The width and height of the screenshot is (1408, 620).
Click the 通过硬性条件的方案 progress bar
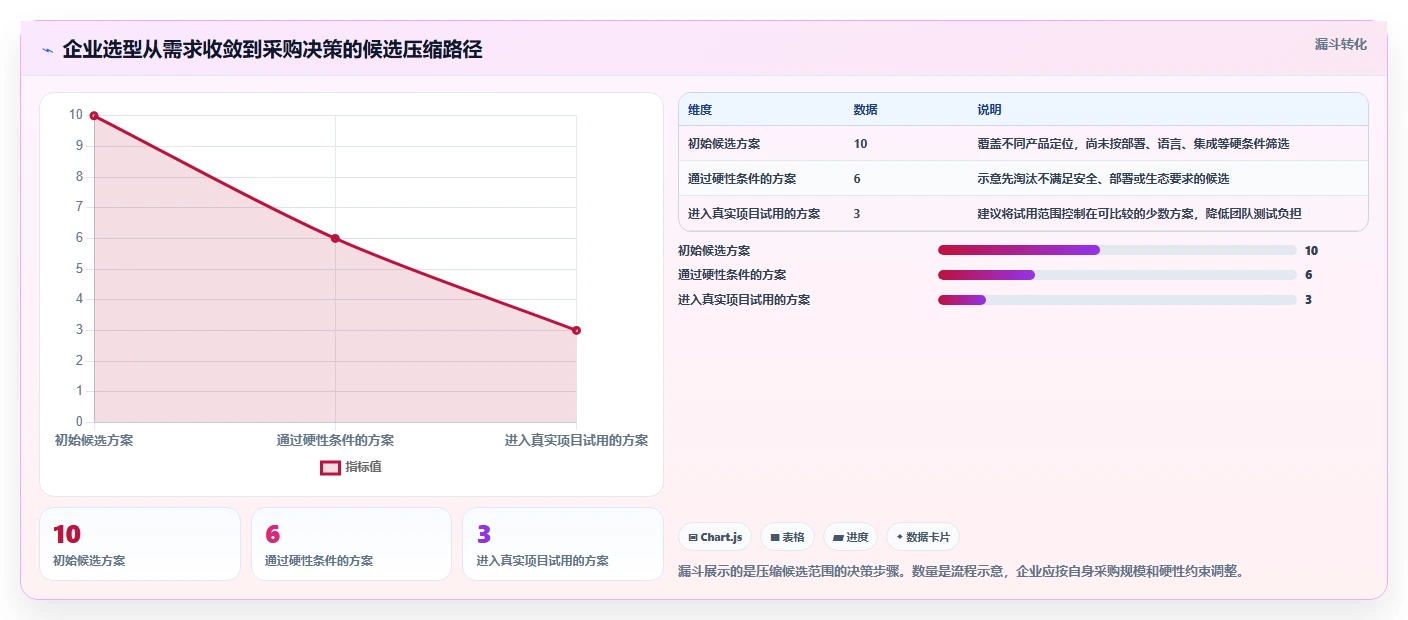(x=1117, y=275)
